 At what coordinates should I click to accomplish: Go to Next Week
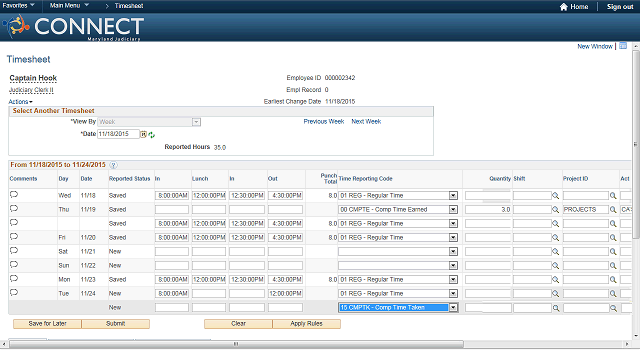[366, 122]
